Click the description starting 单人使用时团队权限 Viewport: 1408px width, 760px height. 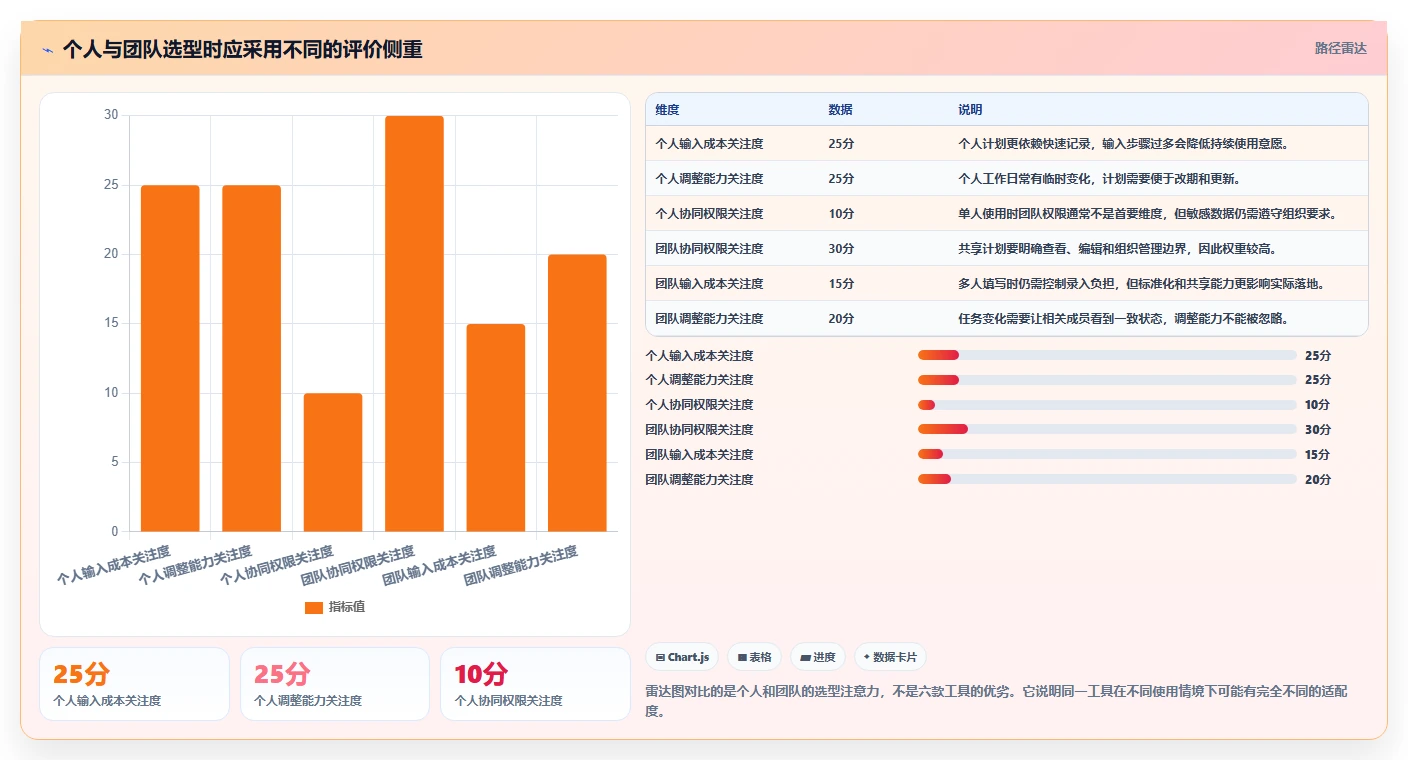tap(1148, 214)
